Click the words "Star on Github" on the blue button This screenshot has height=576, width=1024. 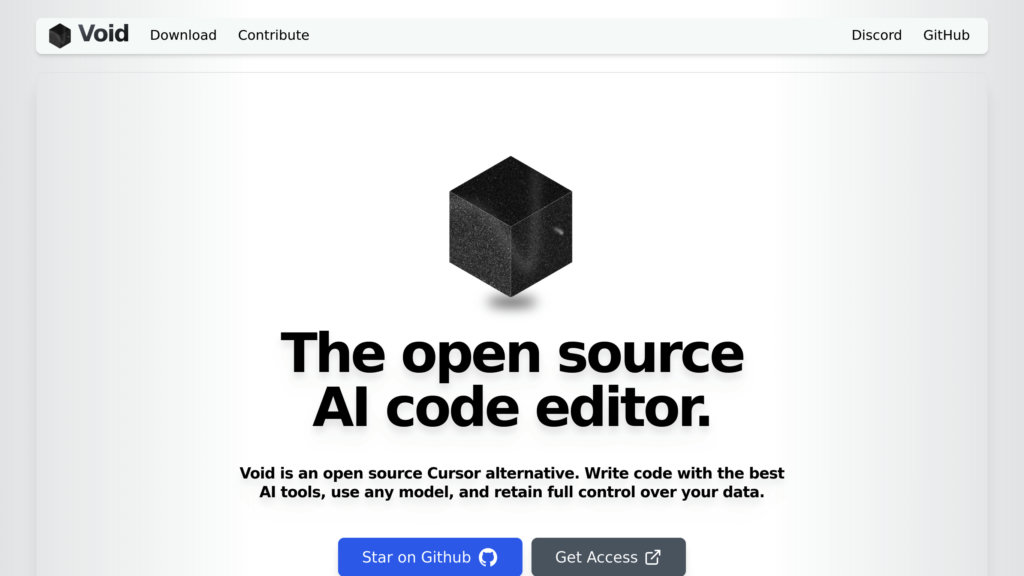pos(416,557)
